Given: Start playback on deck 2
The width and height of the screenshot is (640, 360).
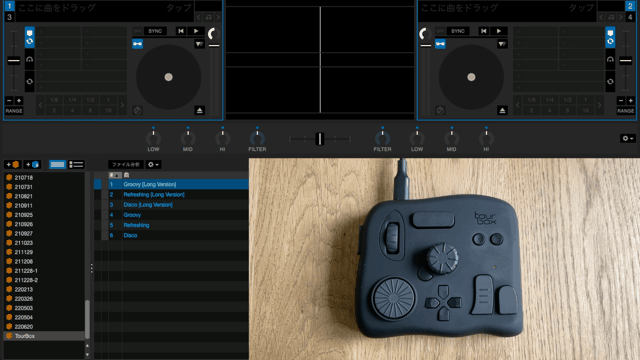Looking at the screenshot, I should tap(499, 31).
